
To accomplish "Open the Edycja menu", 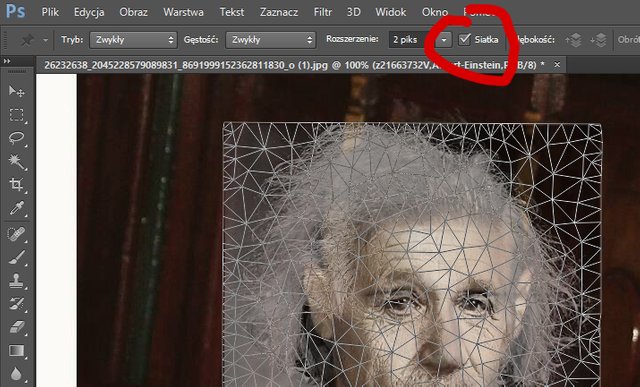I will pos(88,12).
